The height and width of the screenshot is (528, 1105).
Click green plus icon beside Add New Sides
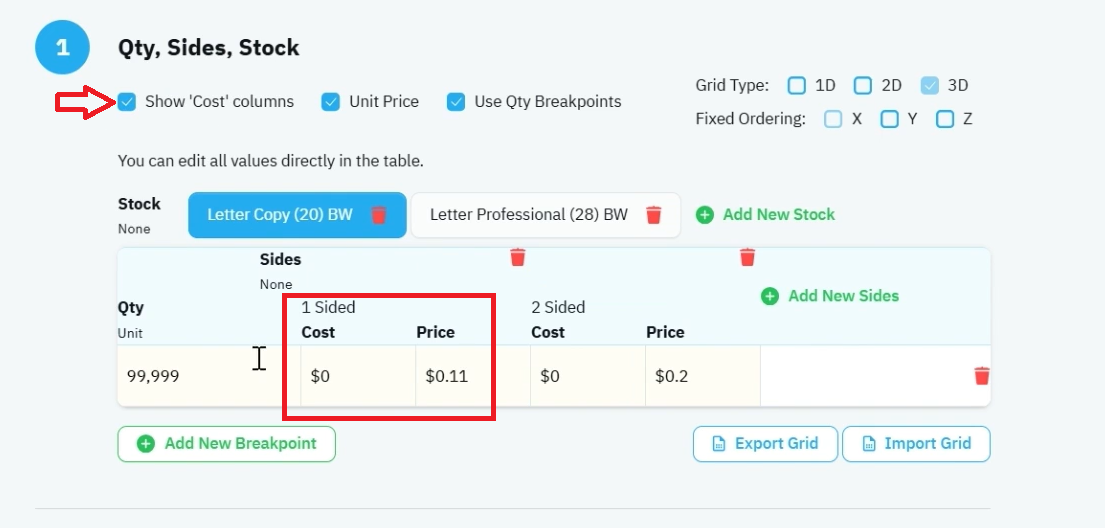coord(770,296)
